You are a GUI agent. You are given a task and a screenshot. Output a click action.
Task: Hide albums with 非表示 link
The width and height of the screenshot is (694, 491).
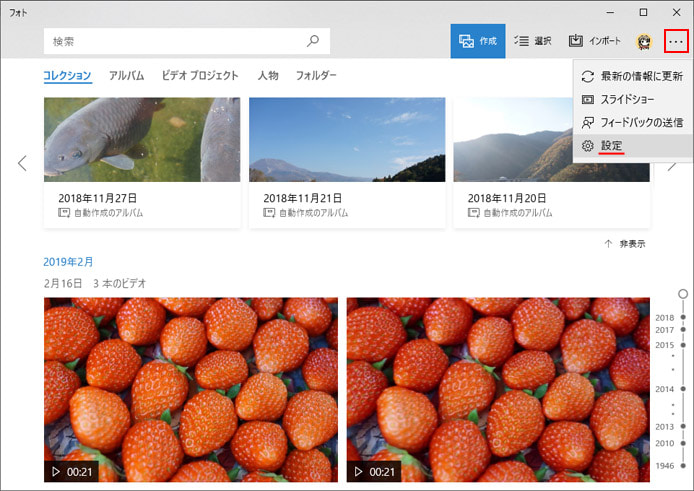(625, 244)
